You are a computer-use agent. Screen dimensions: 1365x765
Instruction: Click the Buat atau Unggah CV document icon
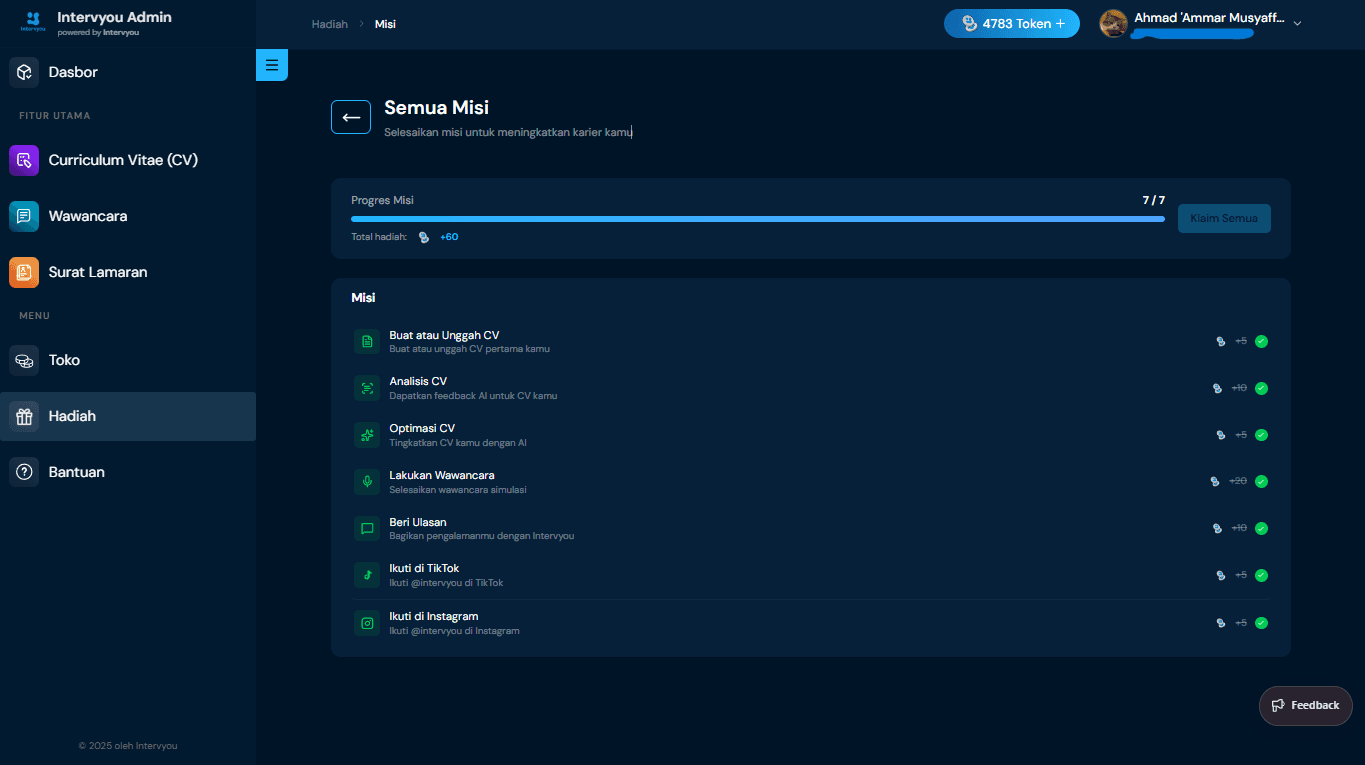pyautogui.click(x=367, y=342)
